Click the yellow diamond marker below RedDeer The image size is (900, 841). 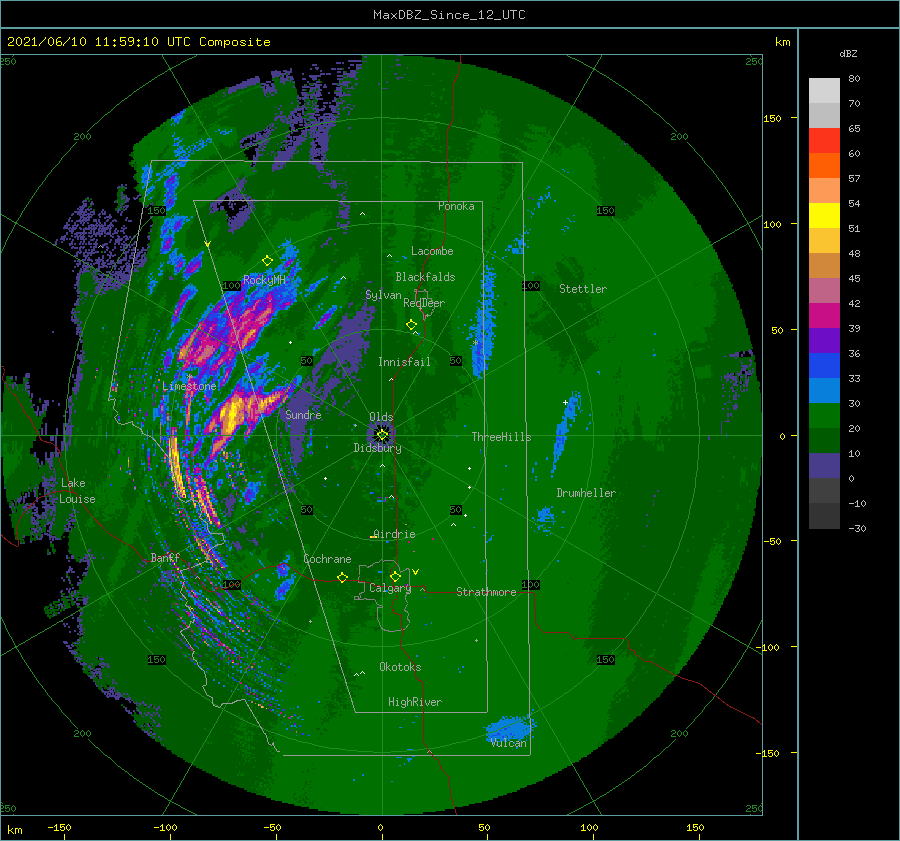coord(411,325)
